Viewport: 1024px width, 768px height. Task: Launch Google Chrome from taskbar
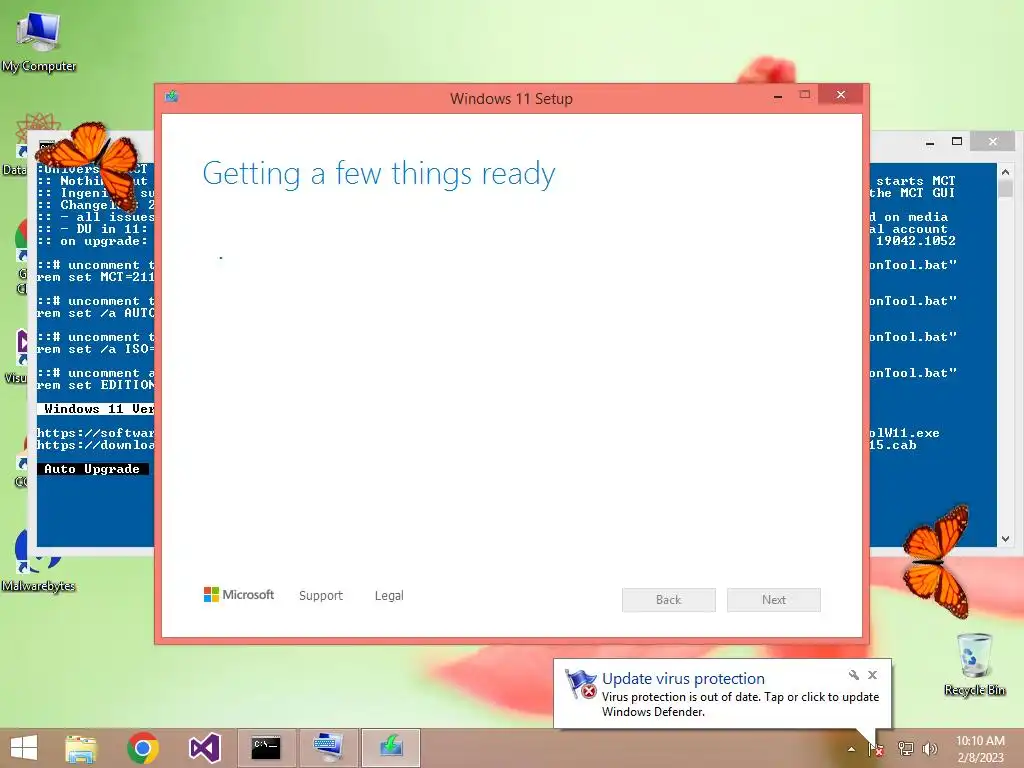click(x=142, y=748)
